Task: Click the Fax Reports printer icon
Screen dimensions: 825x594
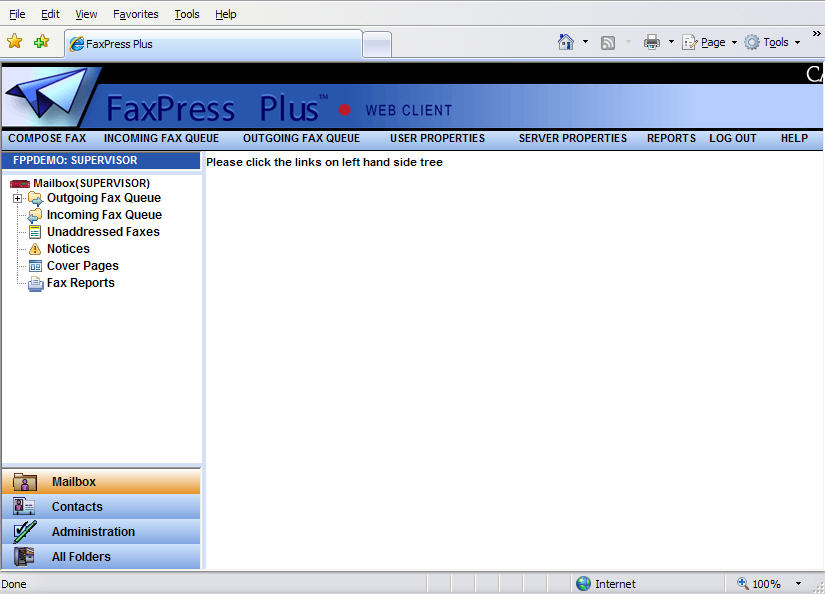Action: click(x=35, y=283)
